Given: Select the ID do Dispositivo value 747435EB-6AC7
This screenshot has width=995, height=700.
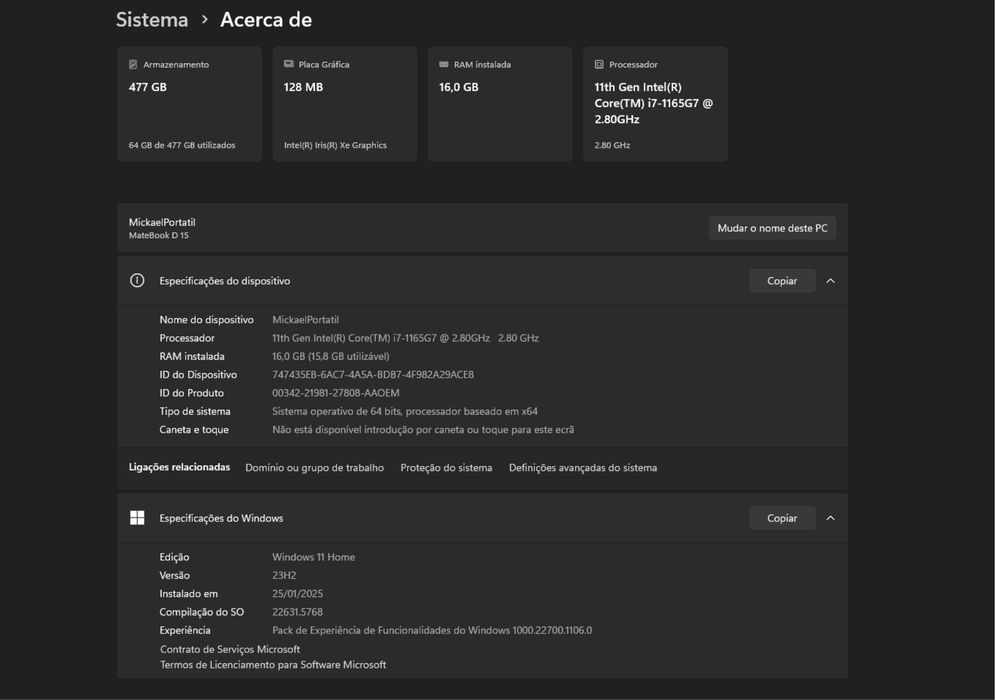Looking at the screenshot, I should click(x=373, y=374).
